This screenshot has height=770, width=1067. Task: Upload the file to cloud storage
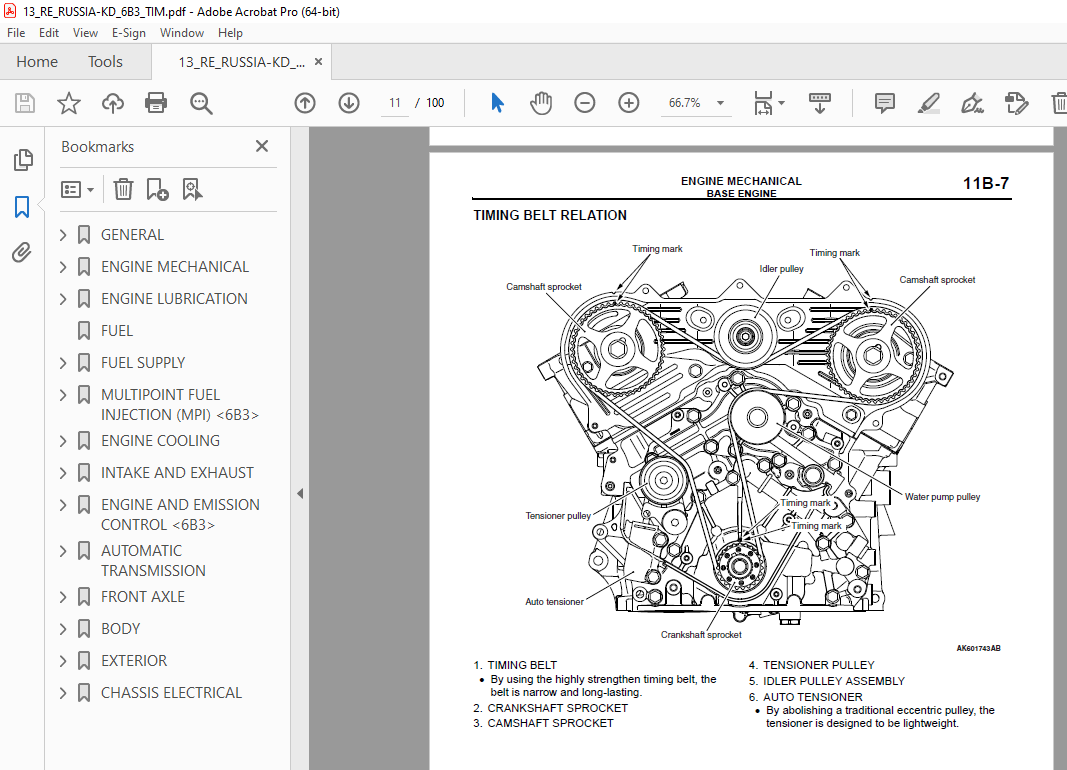pos(112,103)
